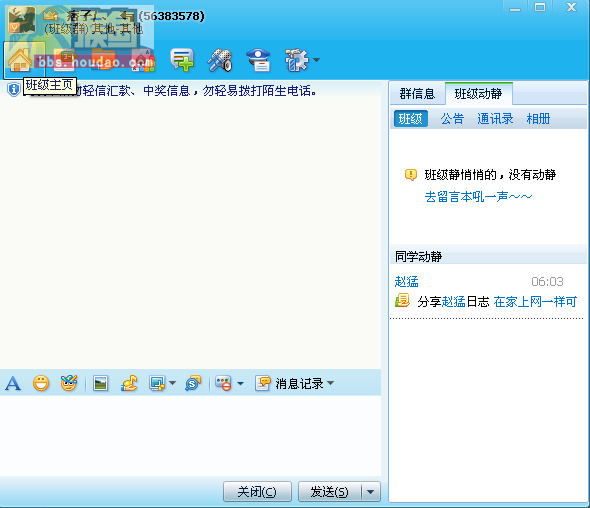Open group settings gear icon
This screenshot has width=590, height=508.
[x=297, y=60]
